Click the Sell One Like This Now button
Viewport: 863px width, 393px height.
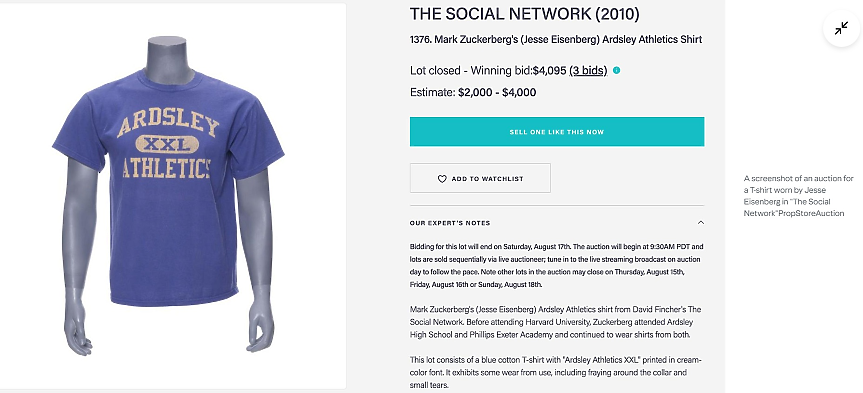(557, 132)
